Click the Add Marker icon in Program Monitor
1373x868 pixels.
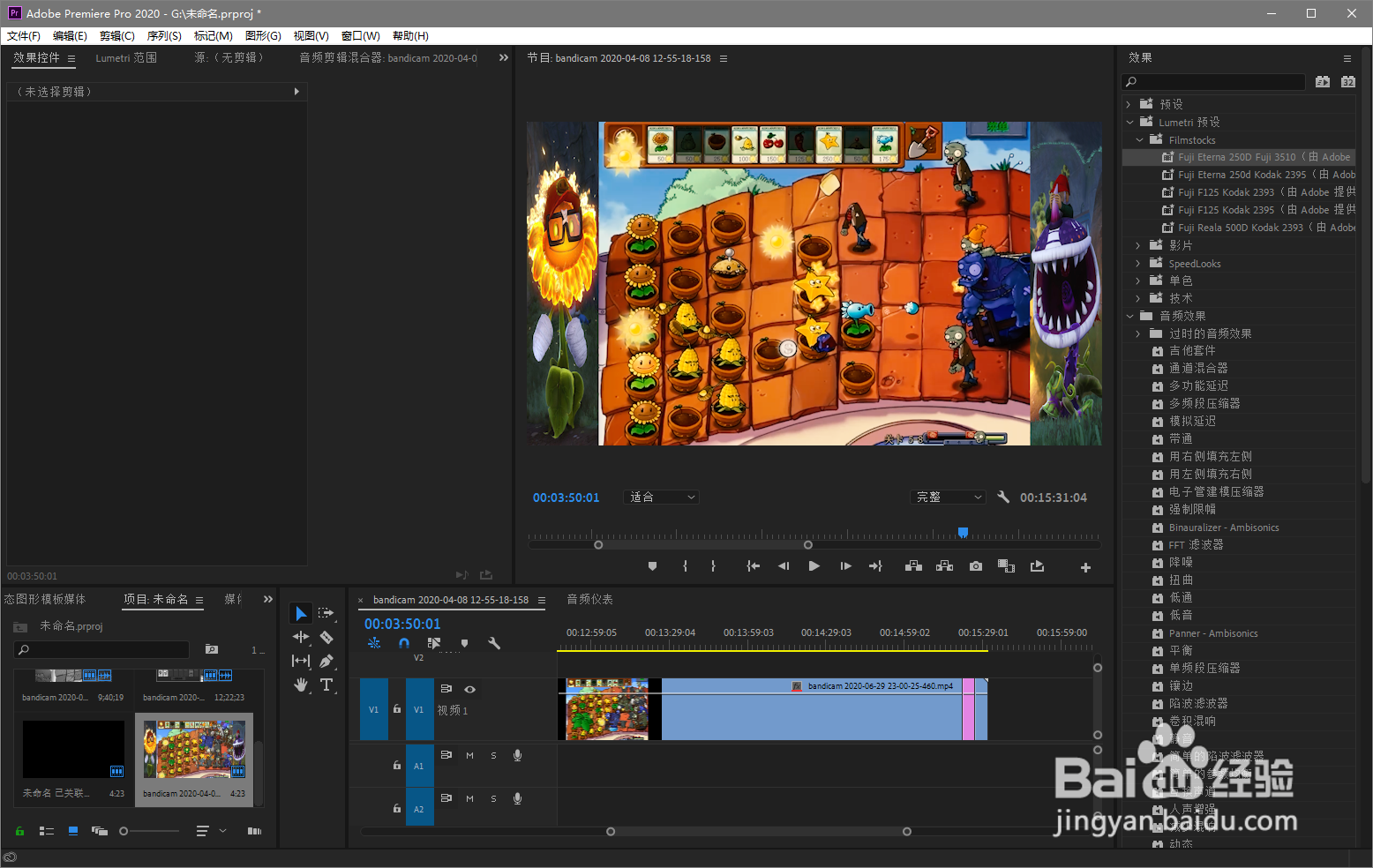pos(652,566)
